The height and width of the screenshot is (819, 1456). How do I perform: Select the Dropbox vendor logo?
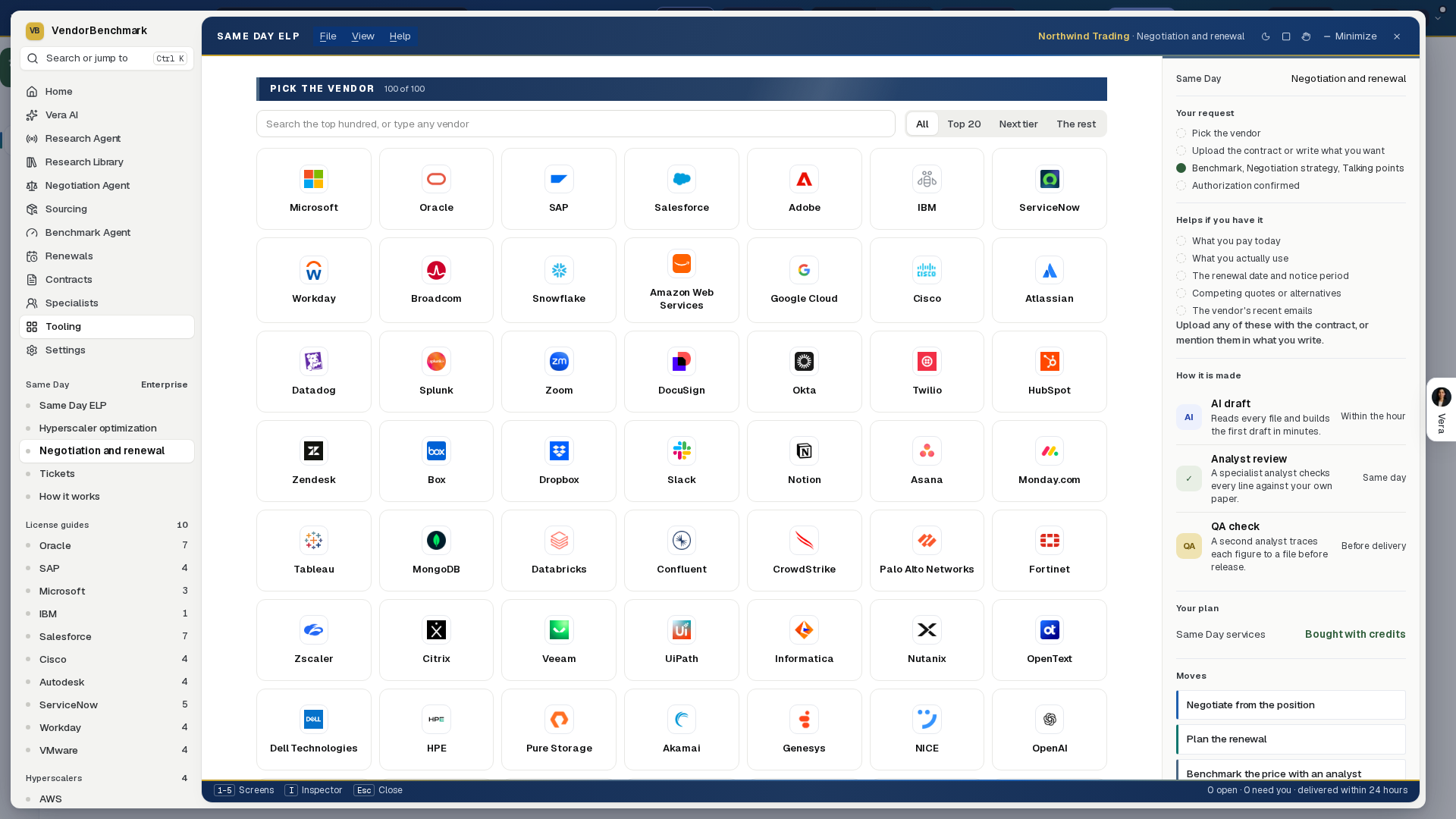click(x=559, y=452)
